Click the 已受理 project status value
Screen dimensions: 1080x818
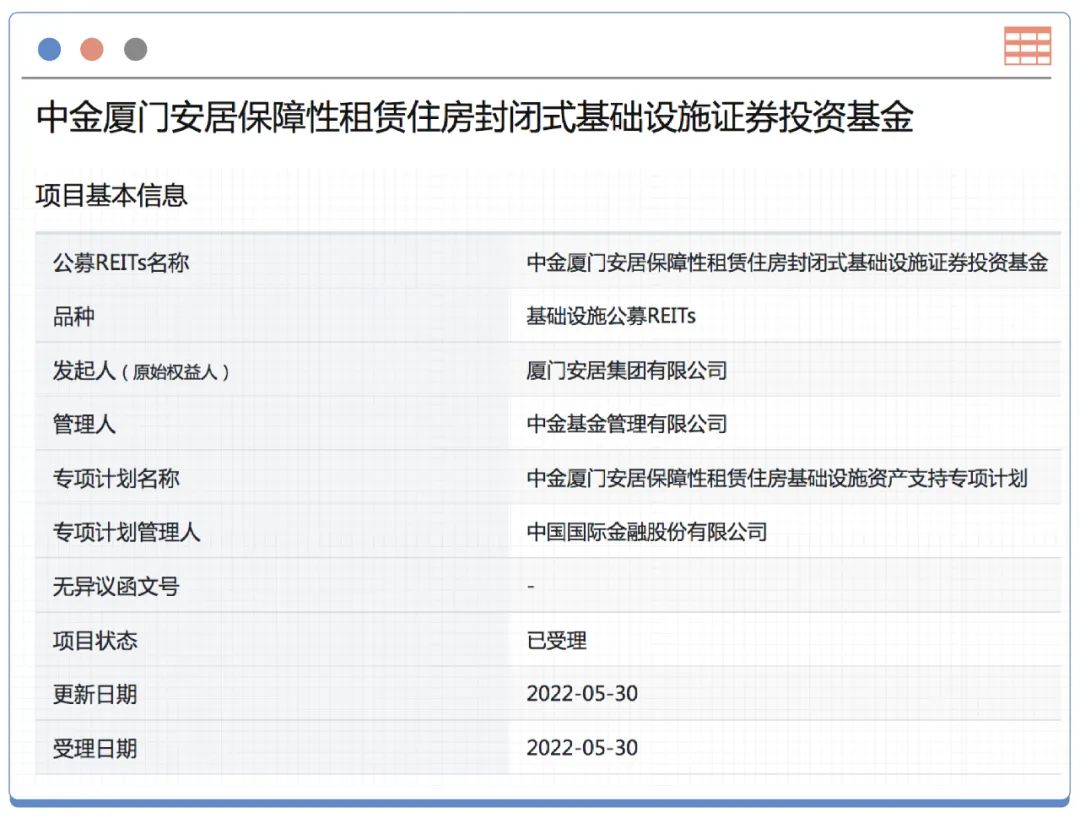557,640
